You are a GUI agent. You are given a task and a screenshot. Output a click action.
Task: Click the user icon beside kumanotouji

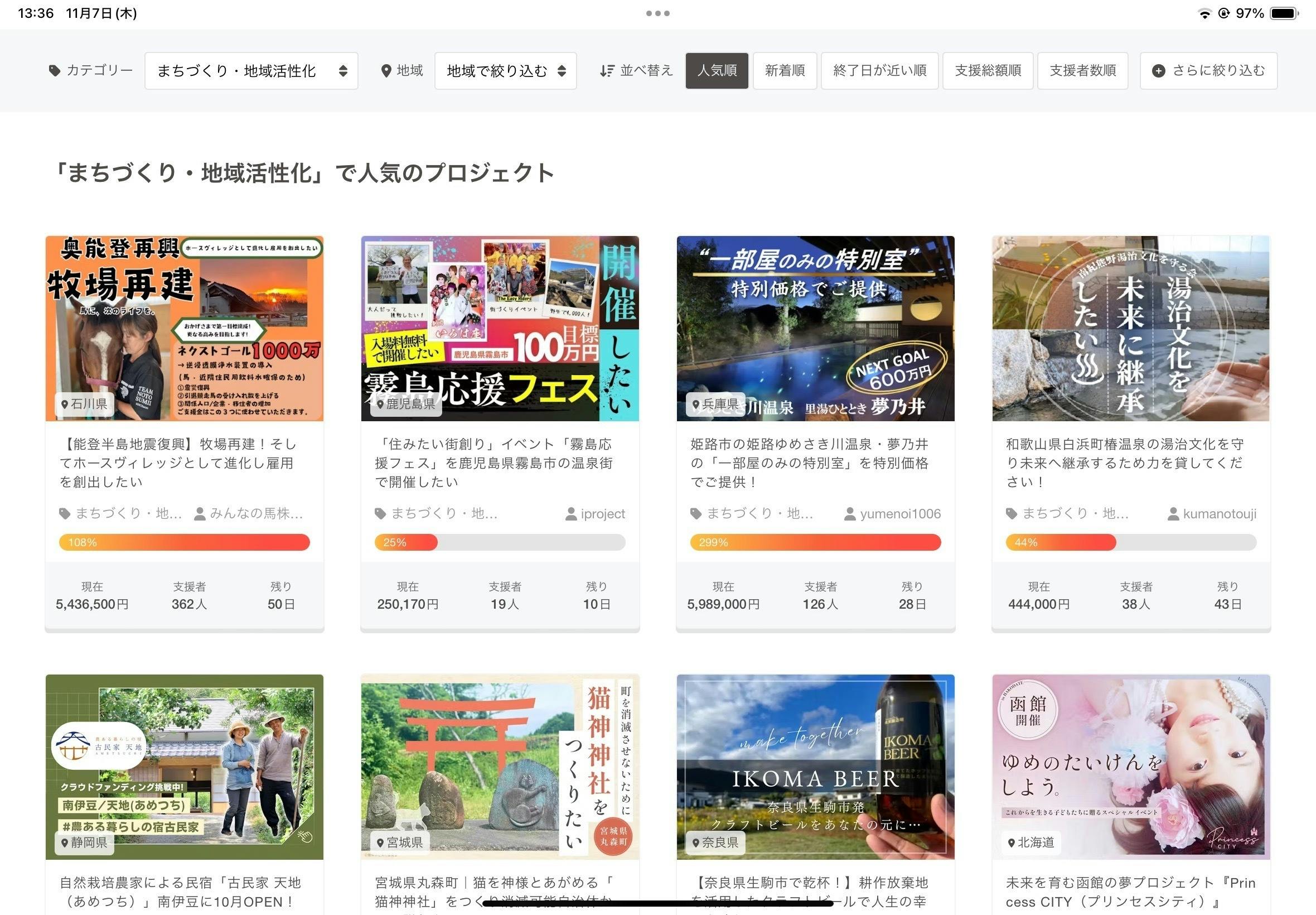point(1173,514)
